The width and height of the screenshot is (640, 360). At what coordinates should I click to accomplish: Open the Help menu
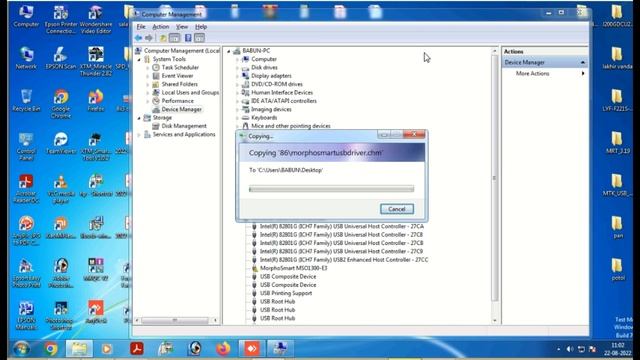pos(201,27)
